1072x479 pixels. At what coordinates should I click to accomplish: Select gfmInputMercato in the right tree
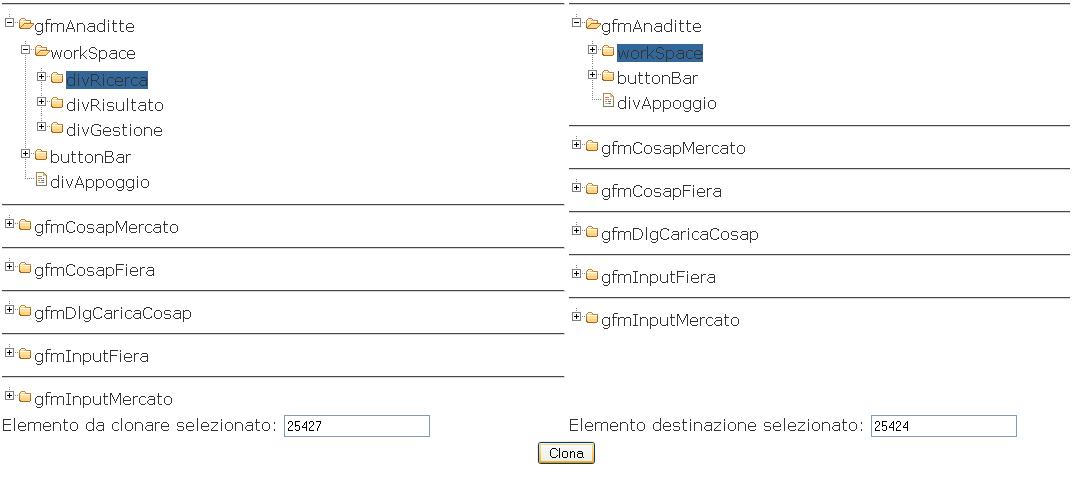click(670, 320)
